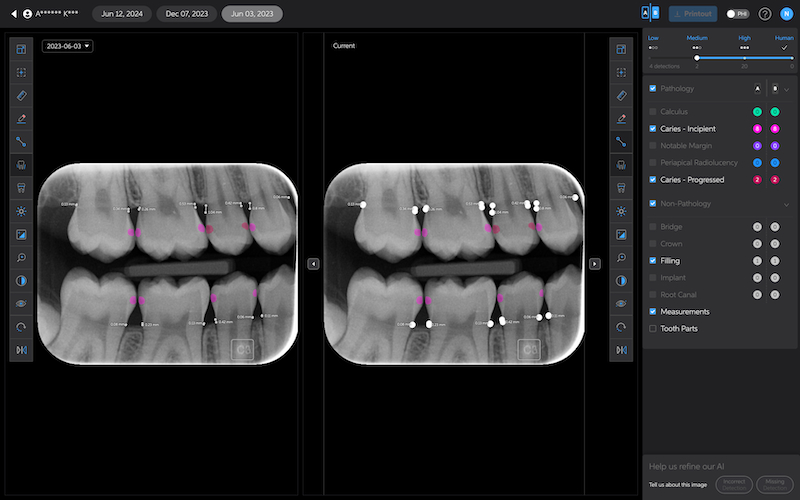Uncheck the Measurements checkbox
Screen dimensions: 800x500
pyautogui.click(x=653, y=312)
